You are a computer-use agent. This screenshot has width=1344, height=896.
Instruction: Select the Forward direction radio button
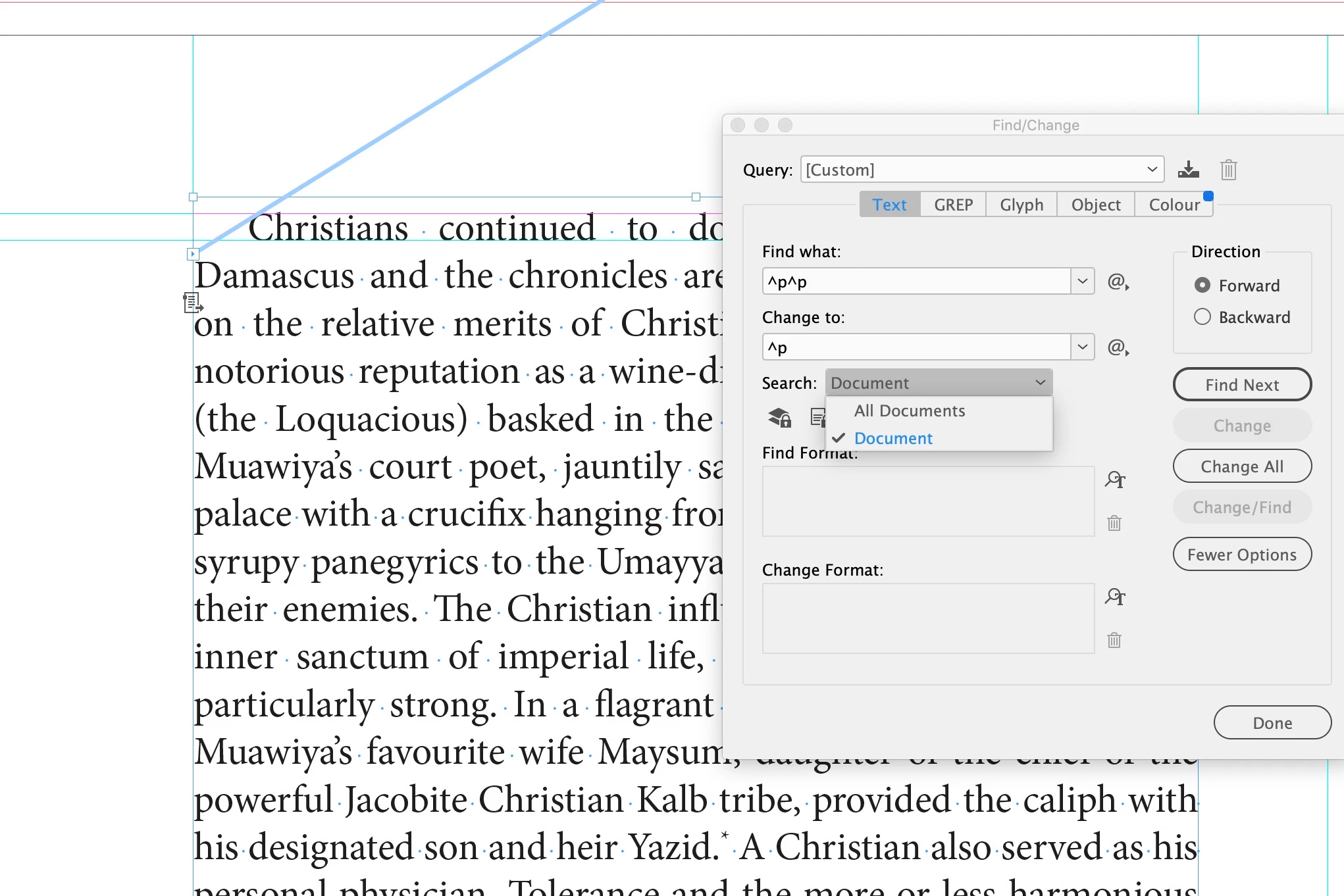click(x=1202, y=285)
